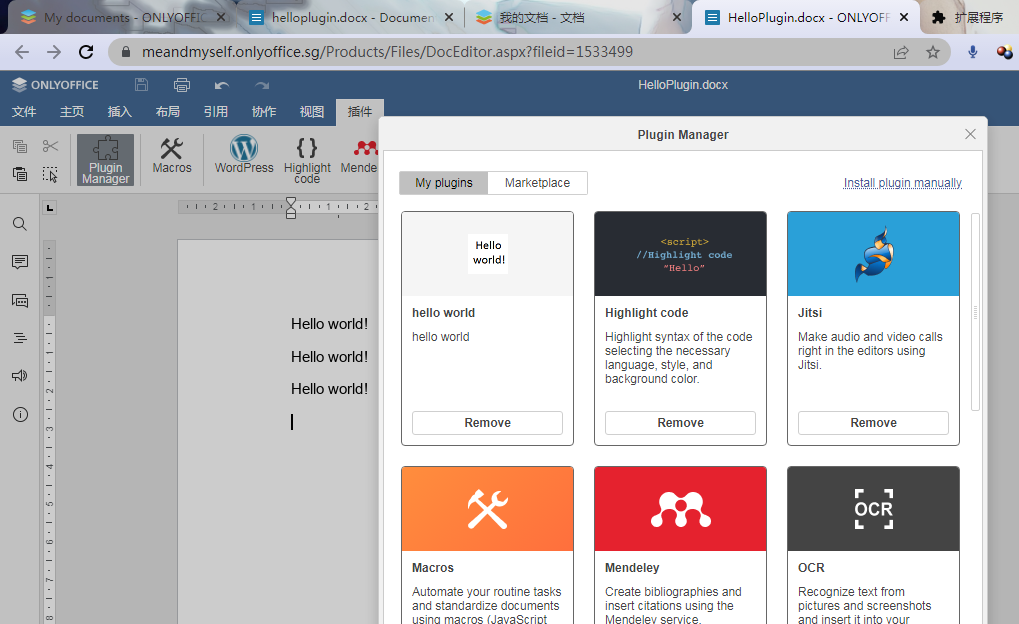The image size is (1019, 624).
Task: Open the Navigation headings panel
Action: tap(20, 338)
